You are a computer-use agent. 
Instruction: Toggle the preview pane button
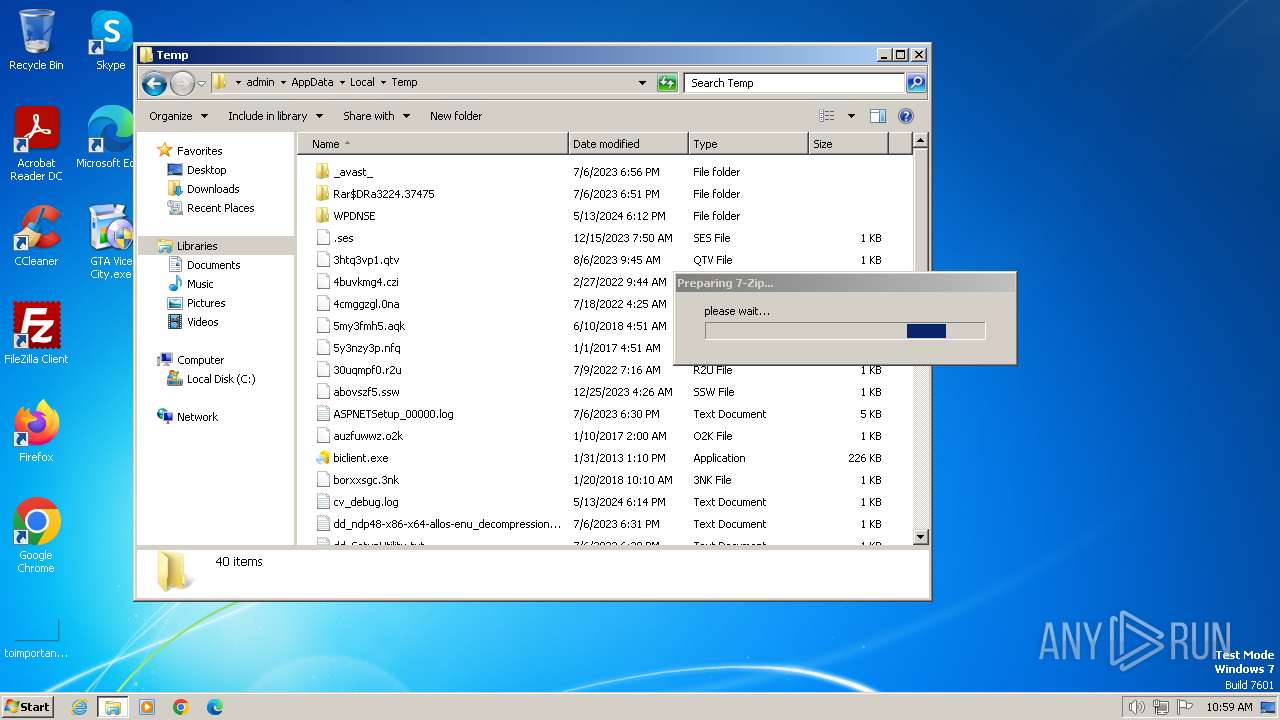877,116
